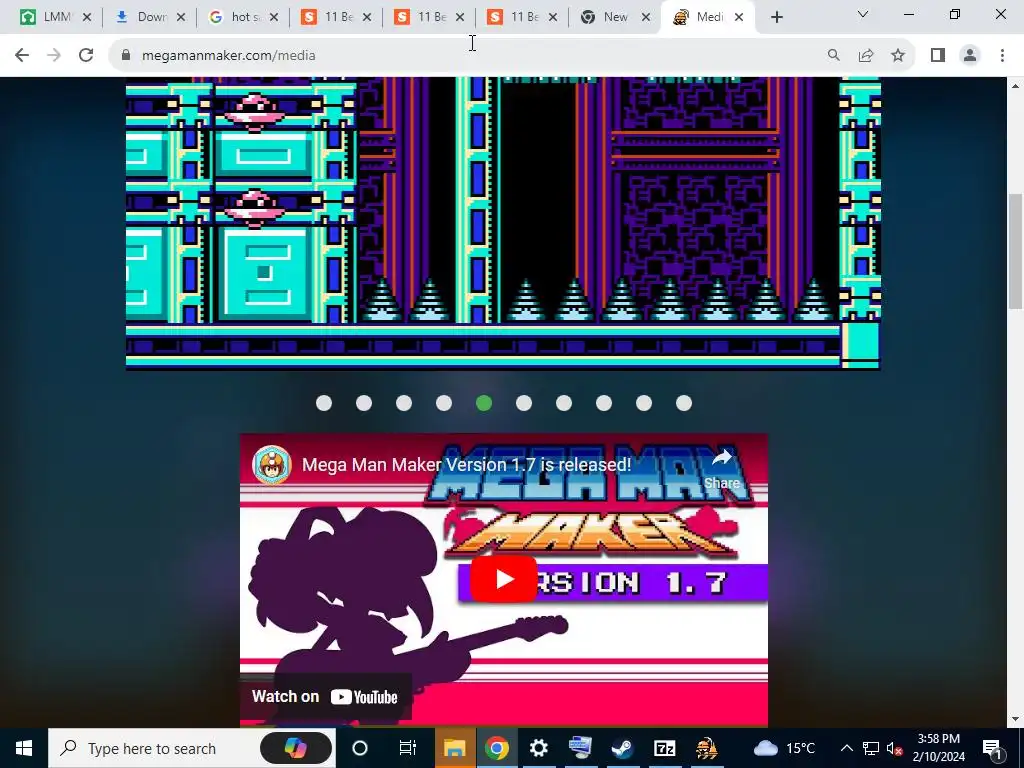Click the page vertical scrollbar thumb
Viewport: 1024px width, 768px height.
coord(1016,251)
